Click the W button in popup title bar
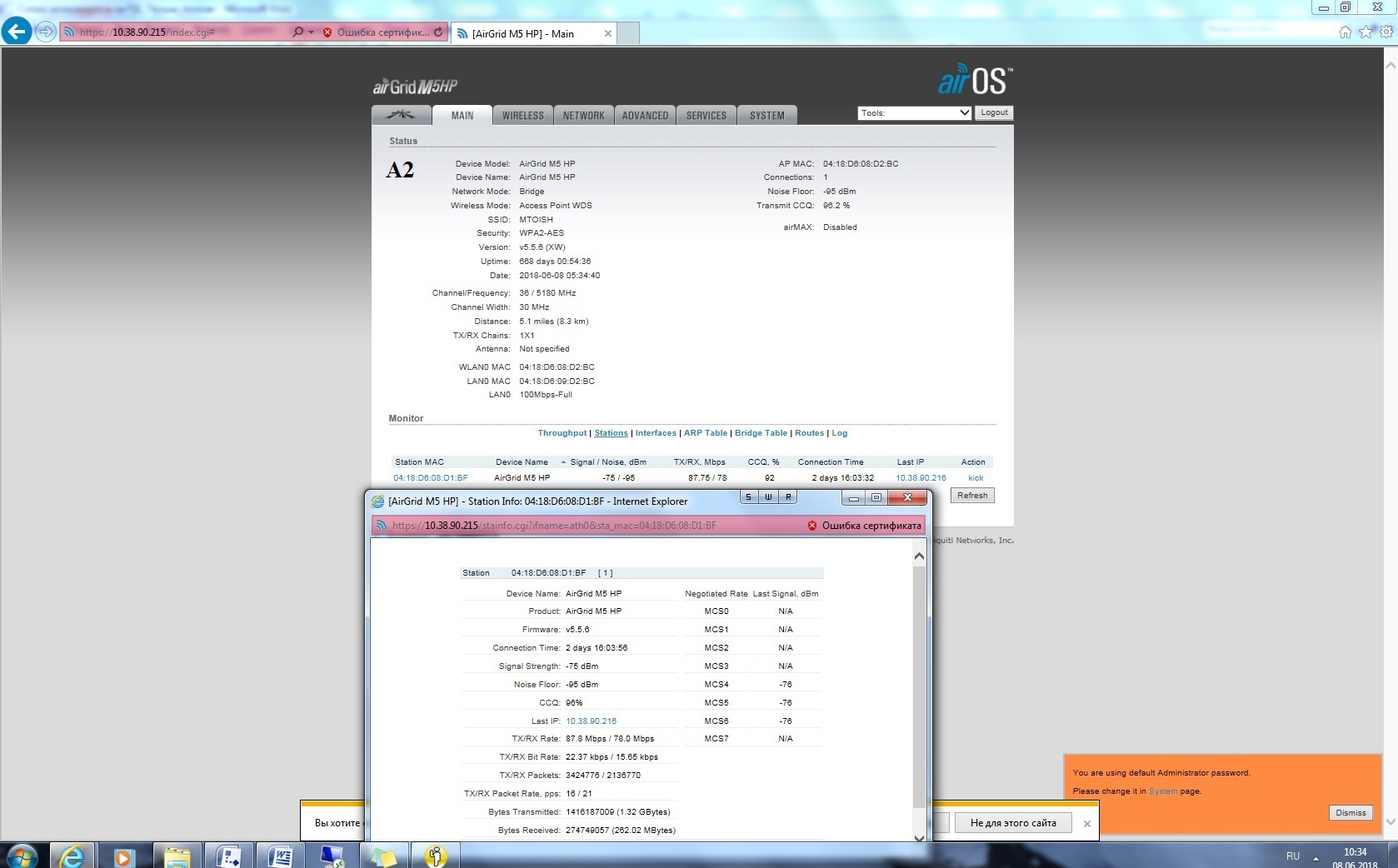The width and height of the screenshot is (1398, 868). pyautogui.click(x=768, y=497)
